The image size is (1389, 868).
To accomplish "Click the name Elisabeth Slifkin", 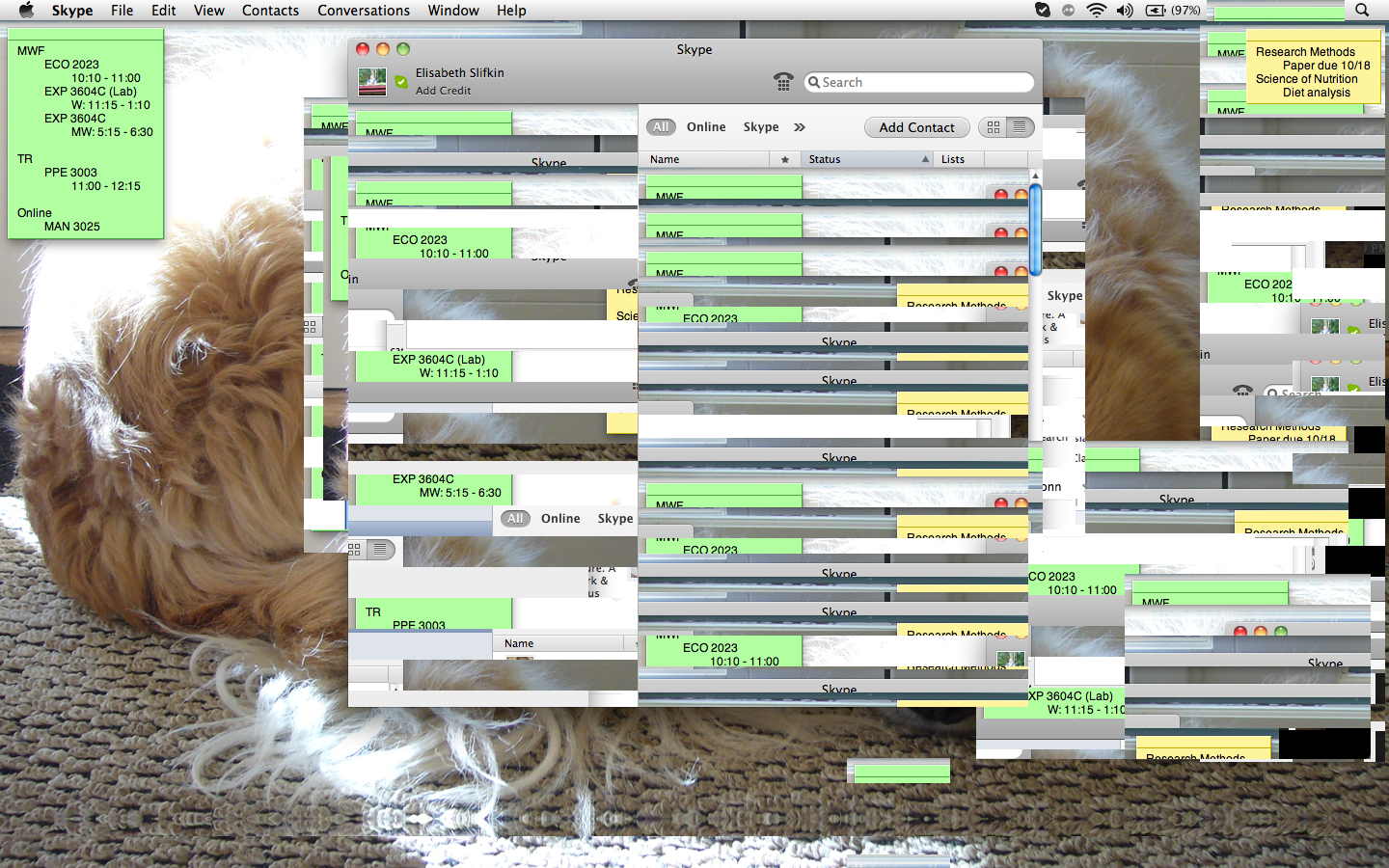I will tap(460, 73).
